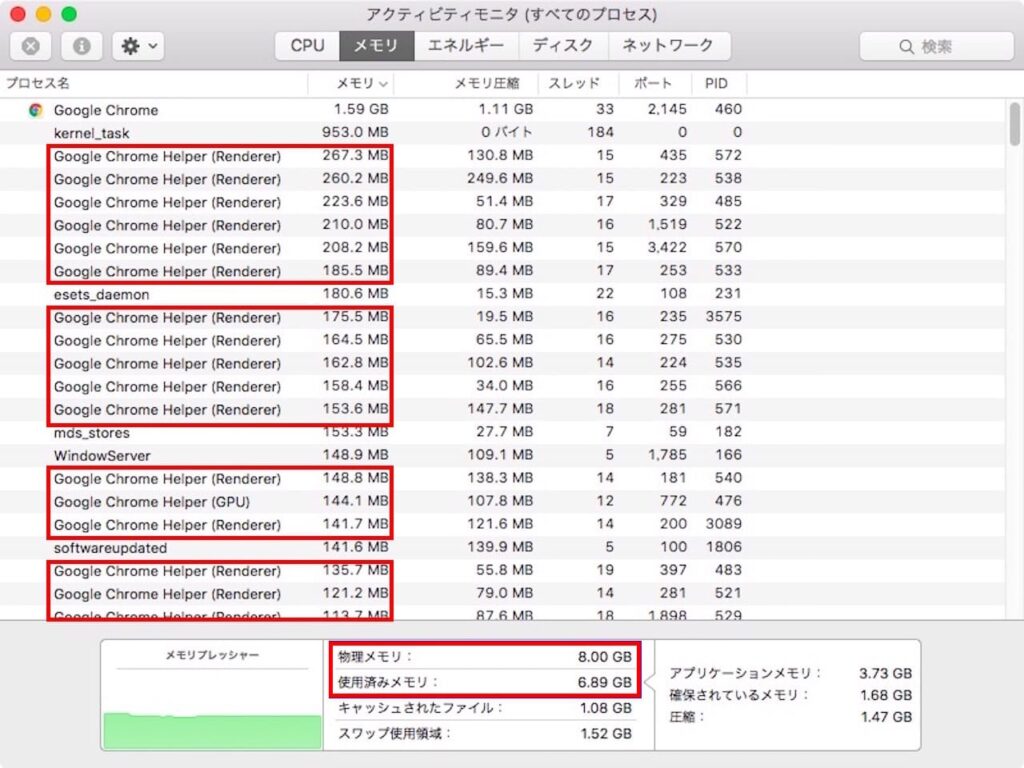Screen dimensions: 1024x768
Task: Click the quit process (X) toolbar button
Action: pos(31,46)
